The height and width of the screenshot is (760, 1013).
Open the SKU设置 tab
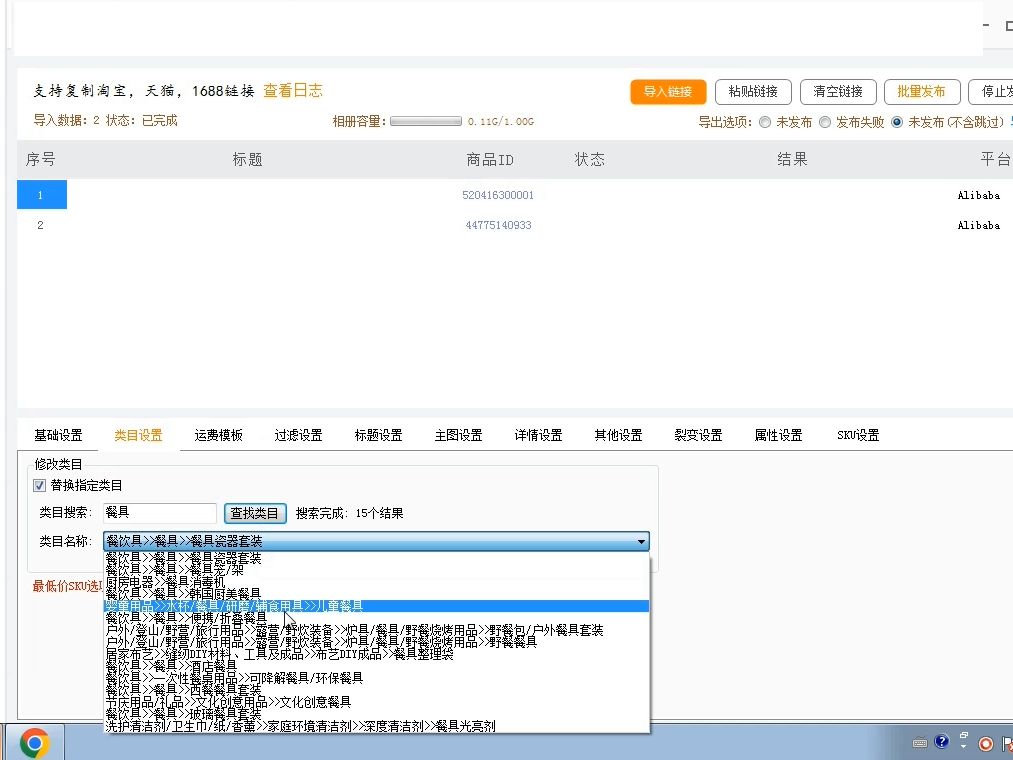click(x=857, y=435)
